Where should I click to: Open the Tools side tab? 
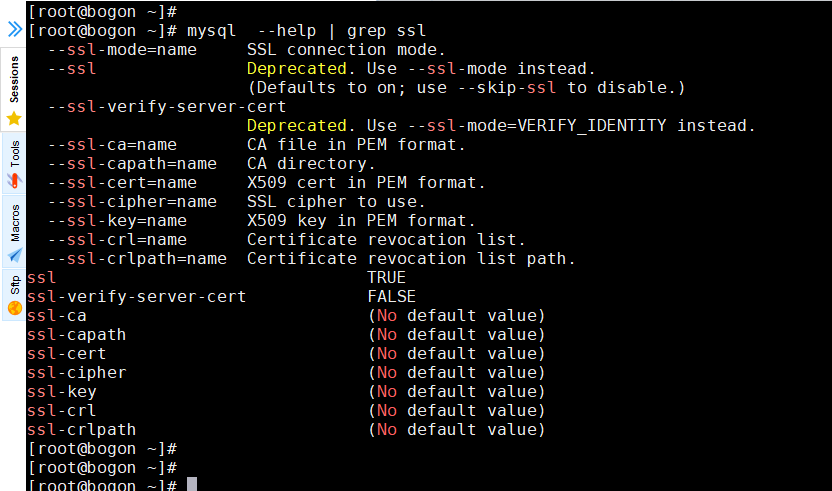(x=13, y=163)
